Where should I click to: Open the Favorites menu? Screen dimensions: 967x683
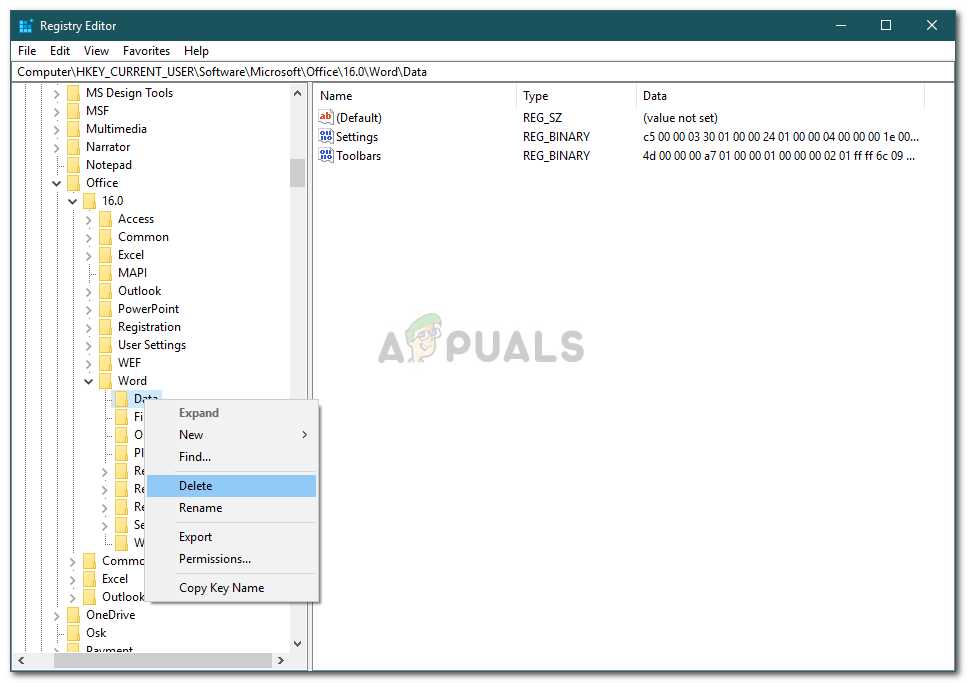pyautogui.click(x=146, y=51)
